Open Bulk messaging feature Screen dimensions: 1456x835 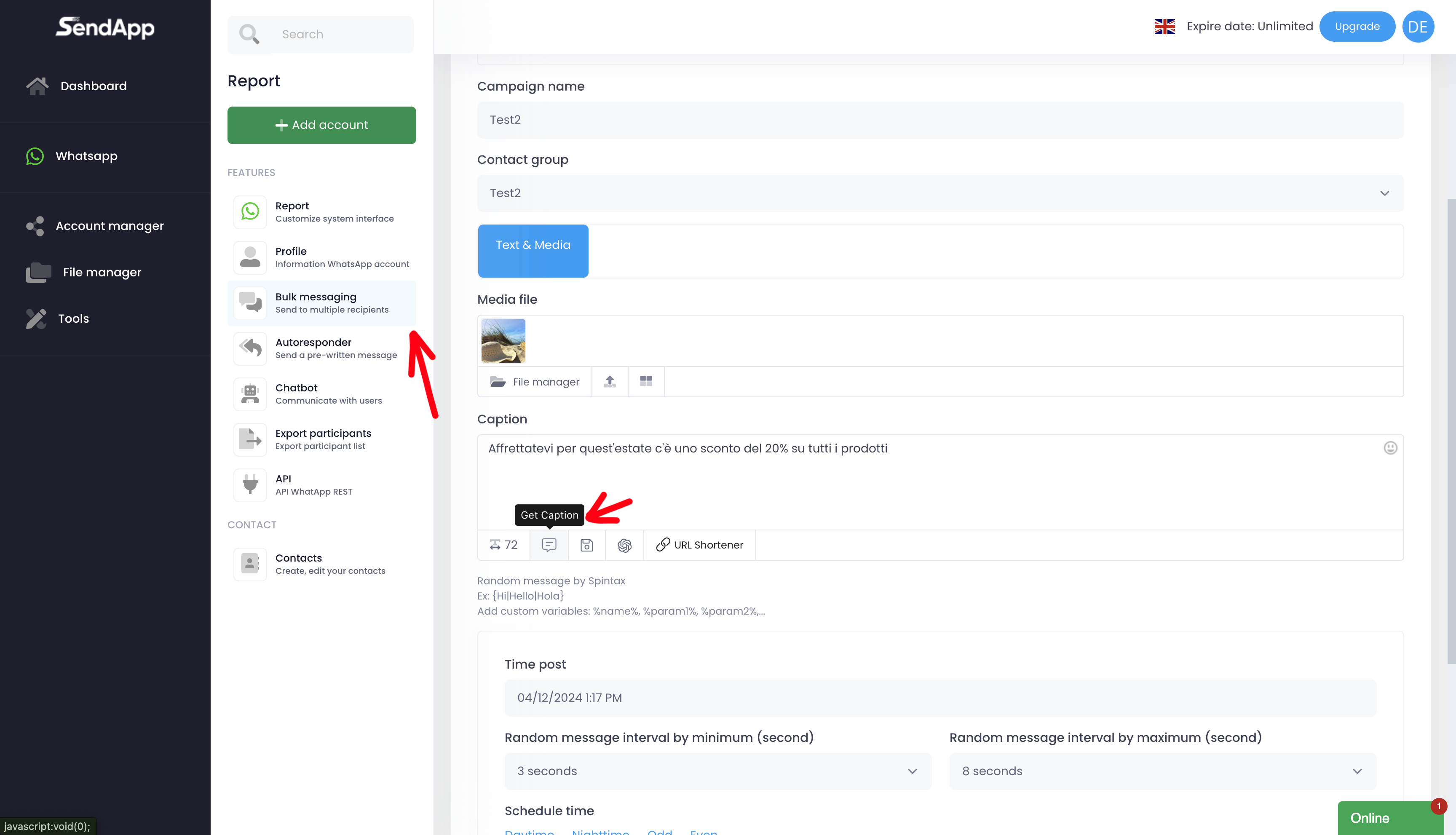[x=322, y=303]
